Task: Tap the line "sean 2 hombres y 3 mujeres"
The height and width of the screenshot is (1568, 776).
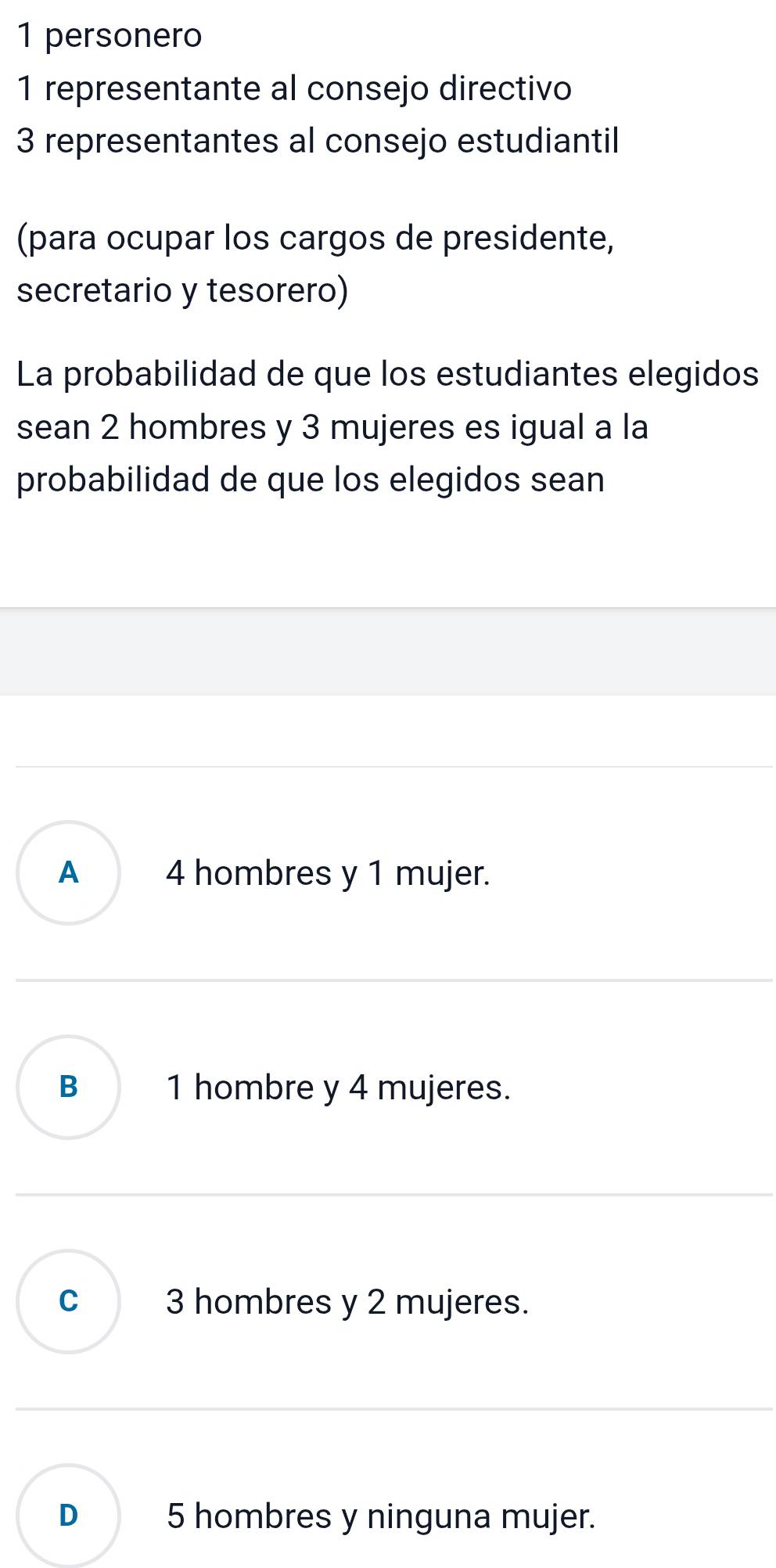Action: (332, 427)
